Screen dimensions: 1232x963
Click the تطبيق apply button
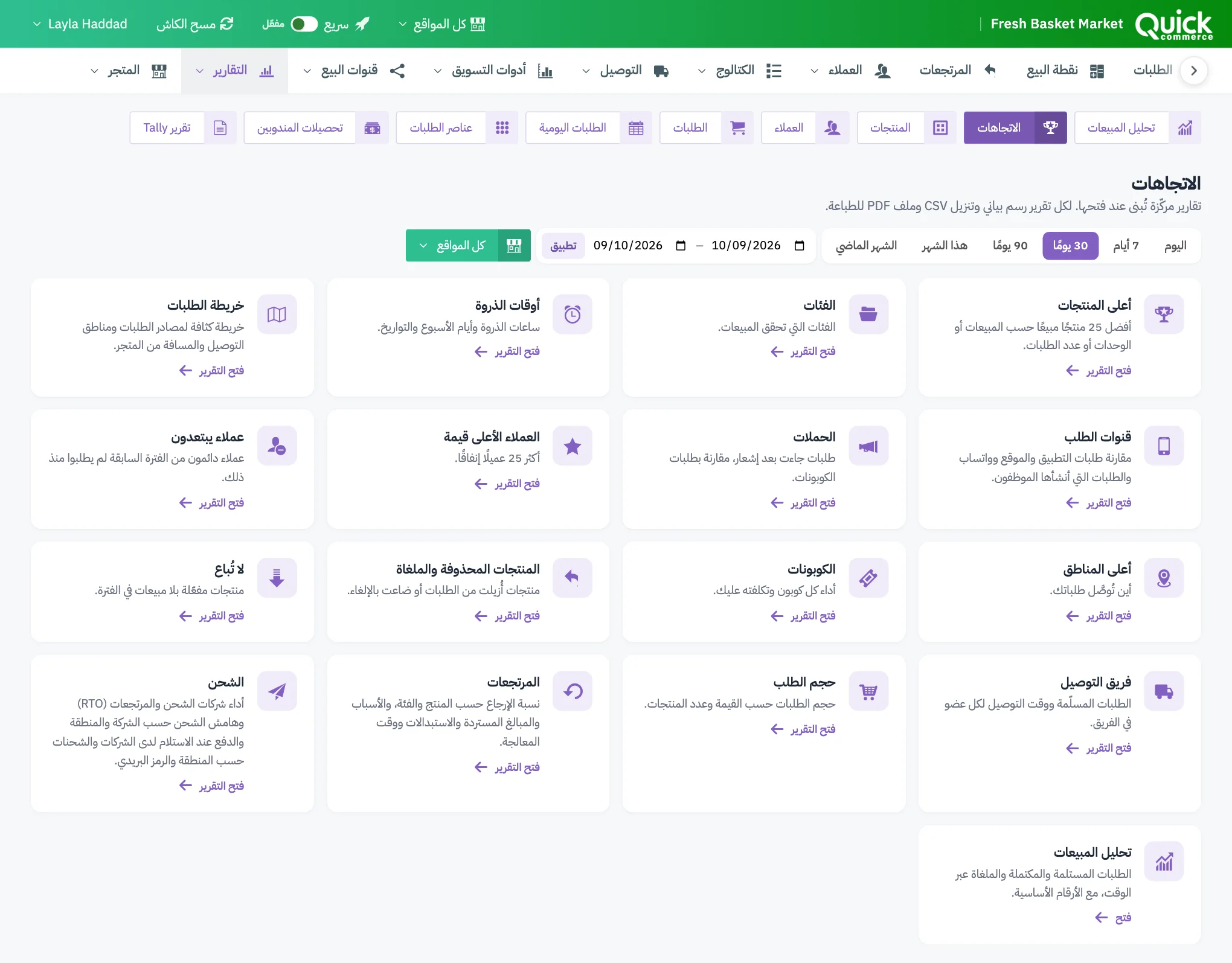(x=563, y=246)
